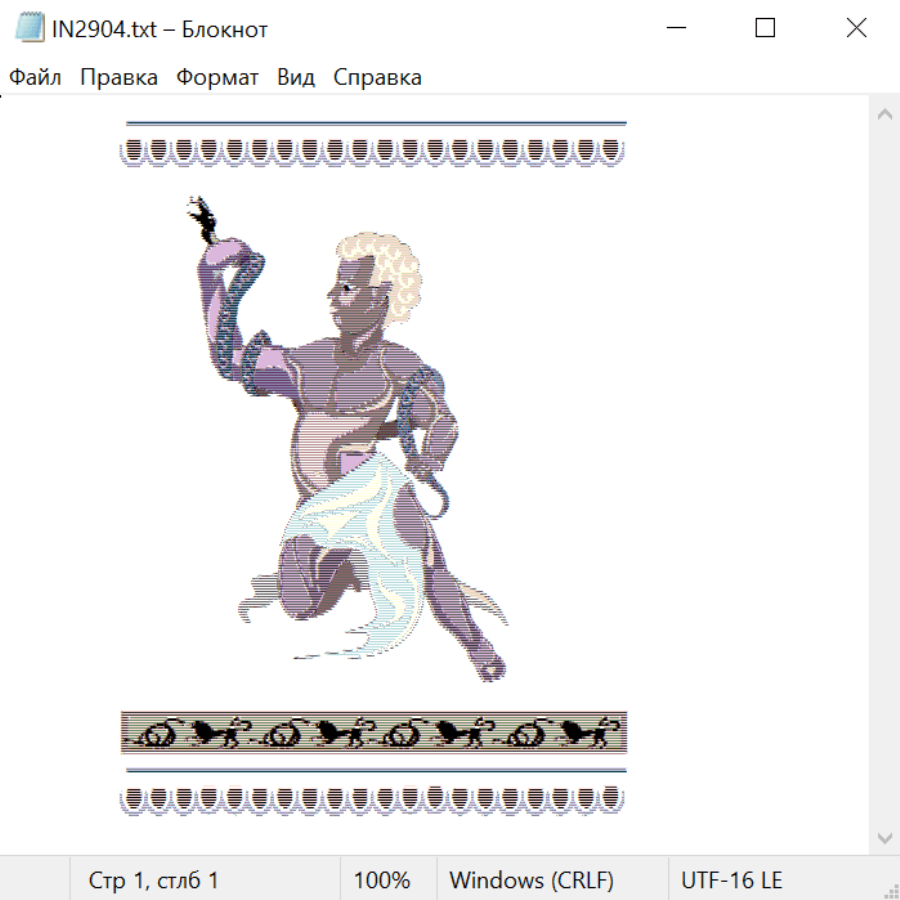Click the 'Стр 1, стлб 1' status field
The width and height of the screenshot is (900, 900).
[154, 881]
